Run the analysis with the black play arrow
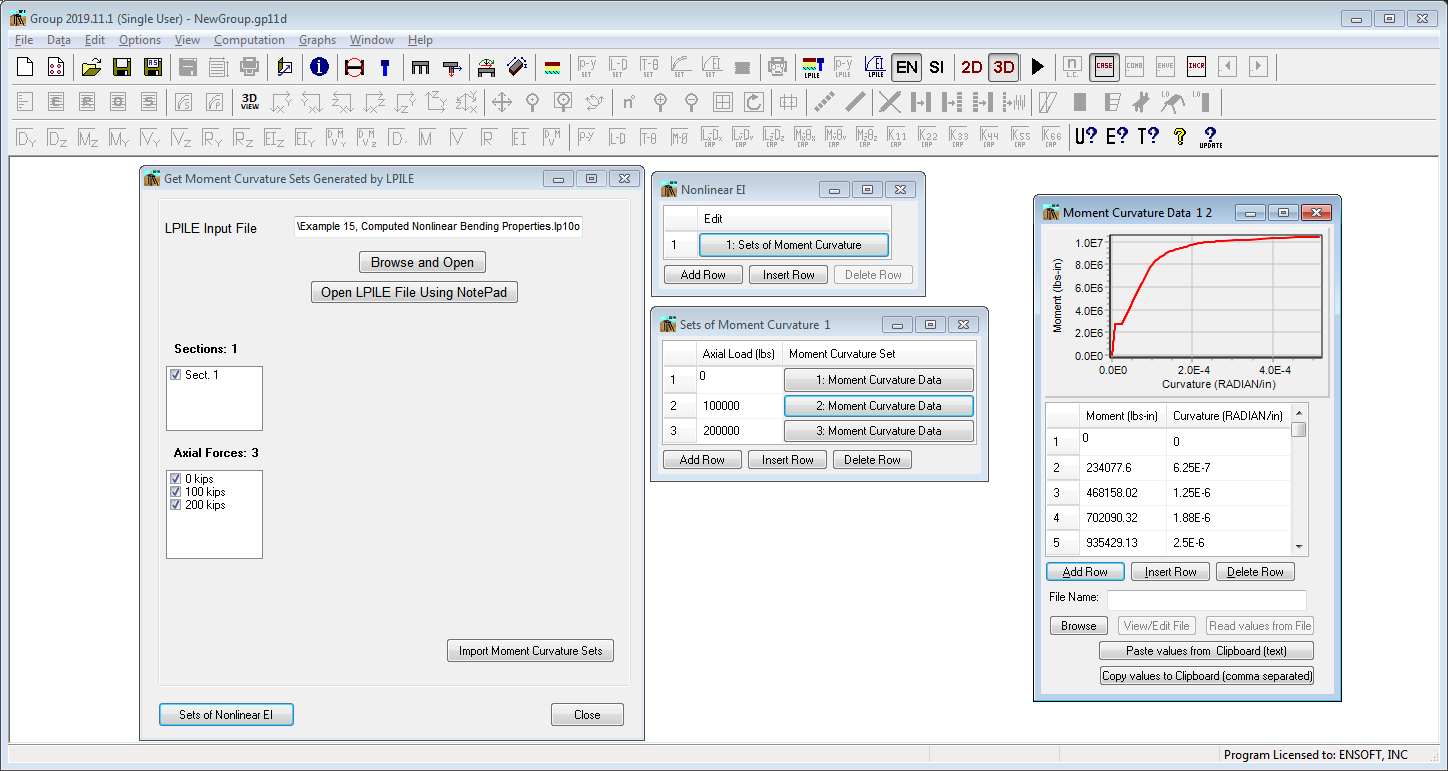Viewport: 1448px width, 771px height. [1038, 67]
